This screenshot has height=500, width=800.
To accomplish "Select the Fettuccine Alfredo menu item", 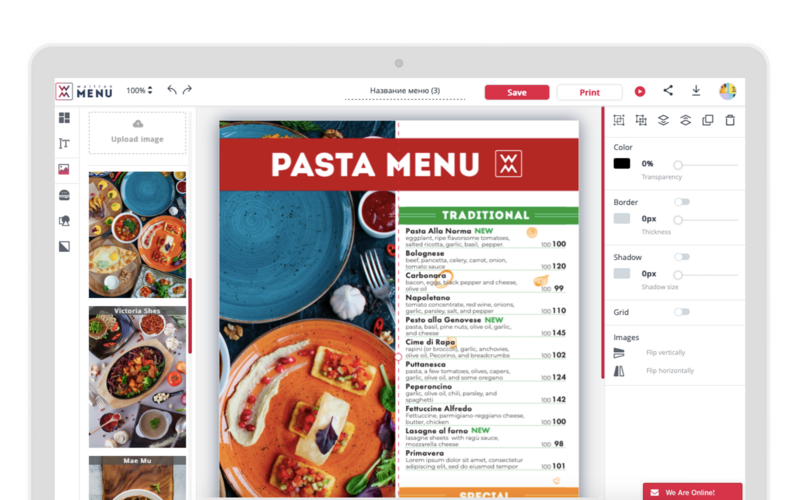I will 486,415.
